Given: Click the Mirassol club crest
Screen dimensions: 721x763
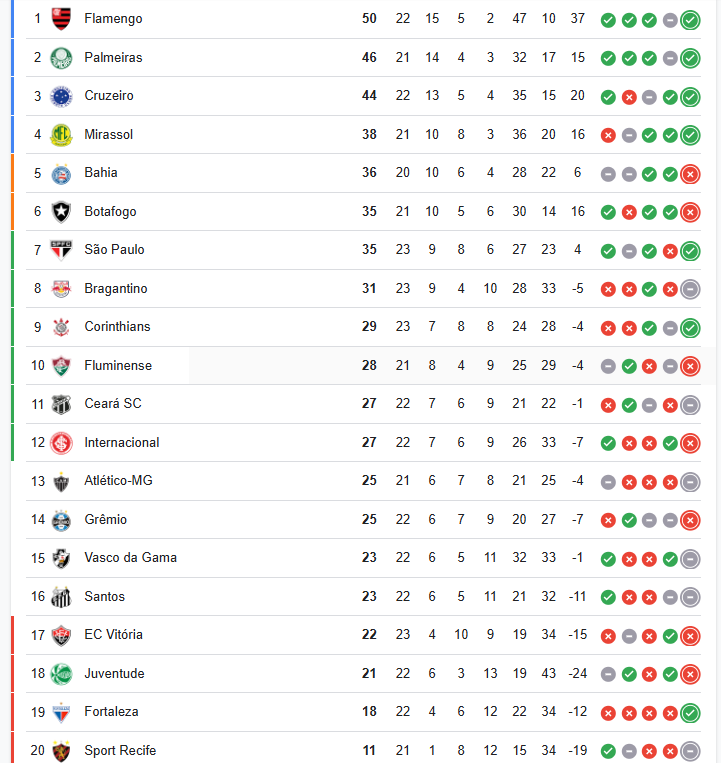Looking at the screenshot, I should click(x=61, y=135).
